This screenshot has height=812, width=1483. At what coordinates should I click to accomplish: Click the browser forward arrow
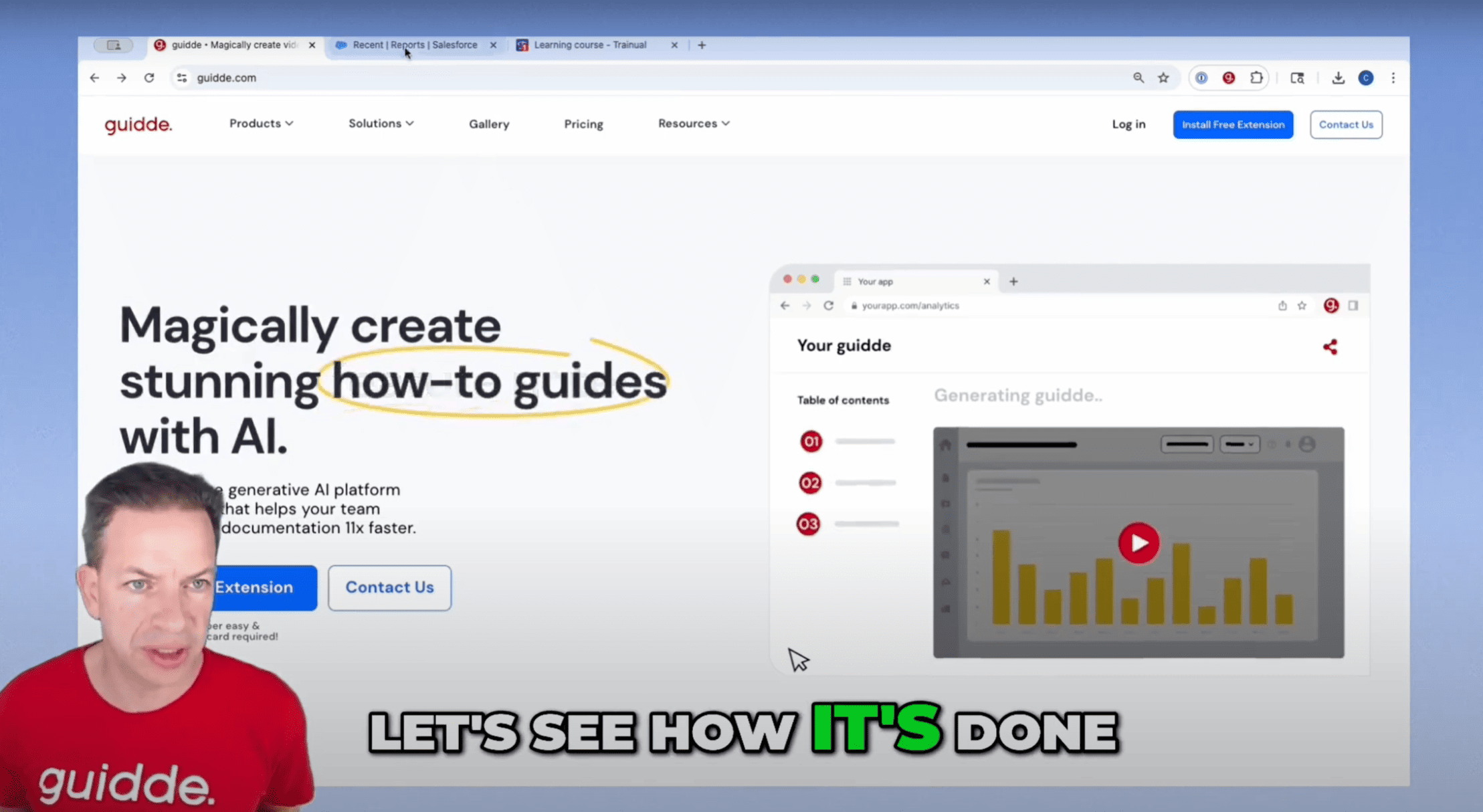click(122, 78)
